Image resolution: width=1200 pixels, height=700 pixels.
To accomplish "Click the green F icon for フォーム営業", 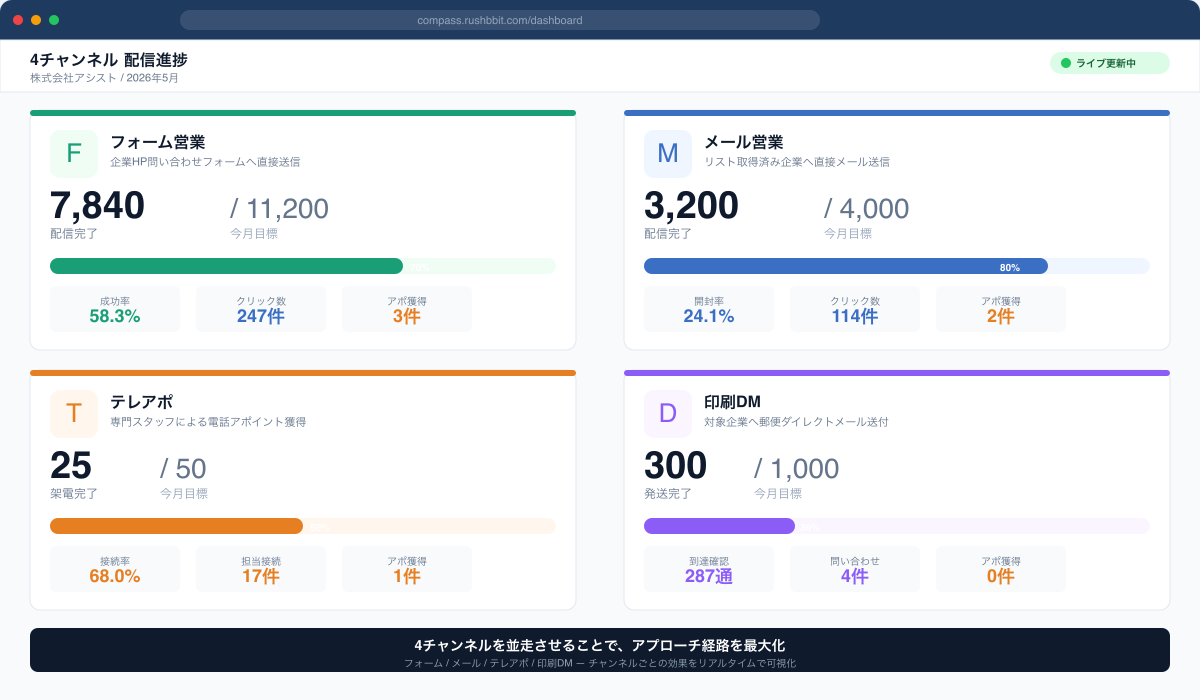I will point(74,154).
